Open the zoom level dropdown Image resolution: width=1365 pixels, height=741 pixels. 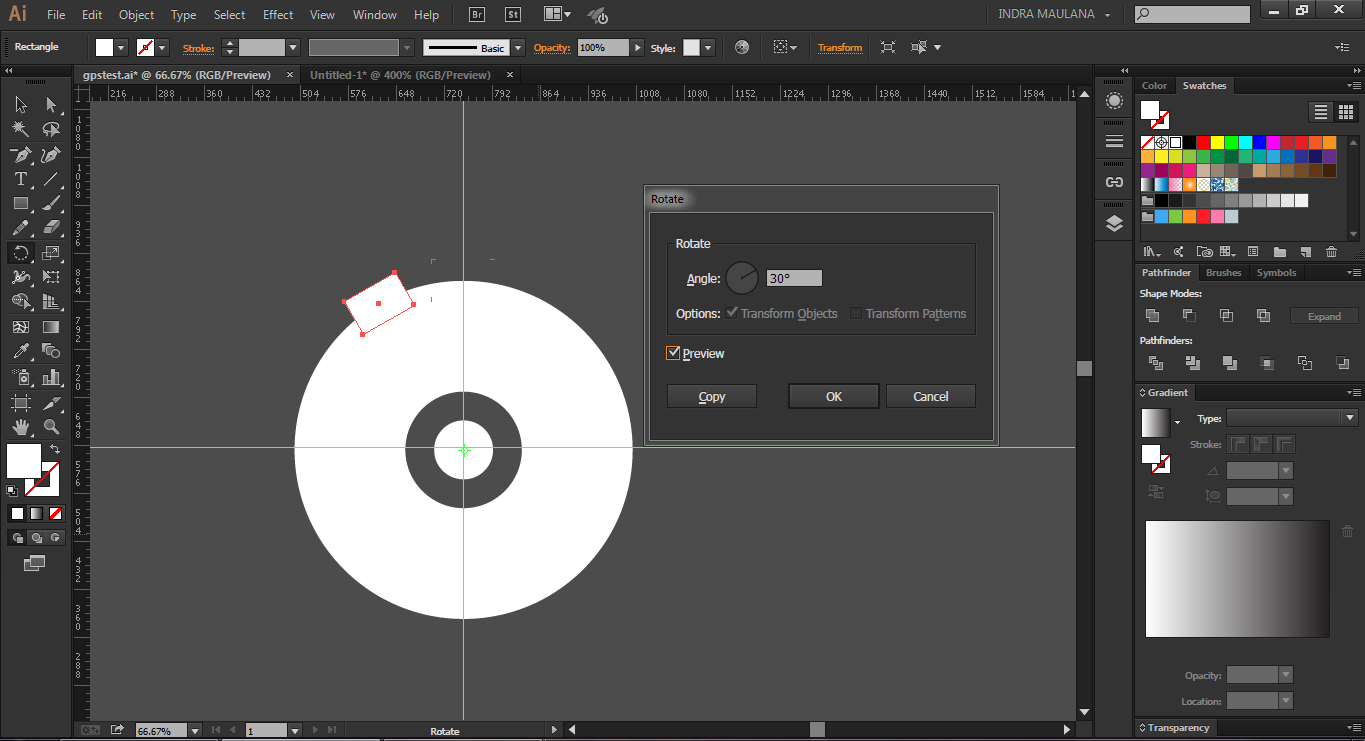click(194, 731)
